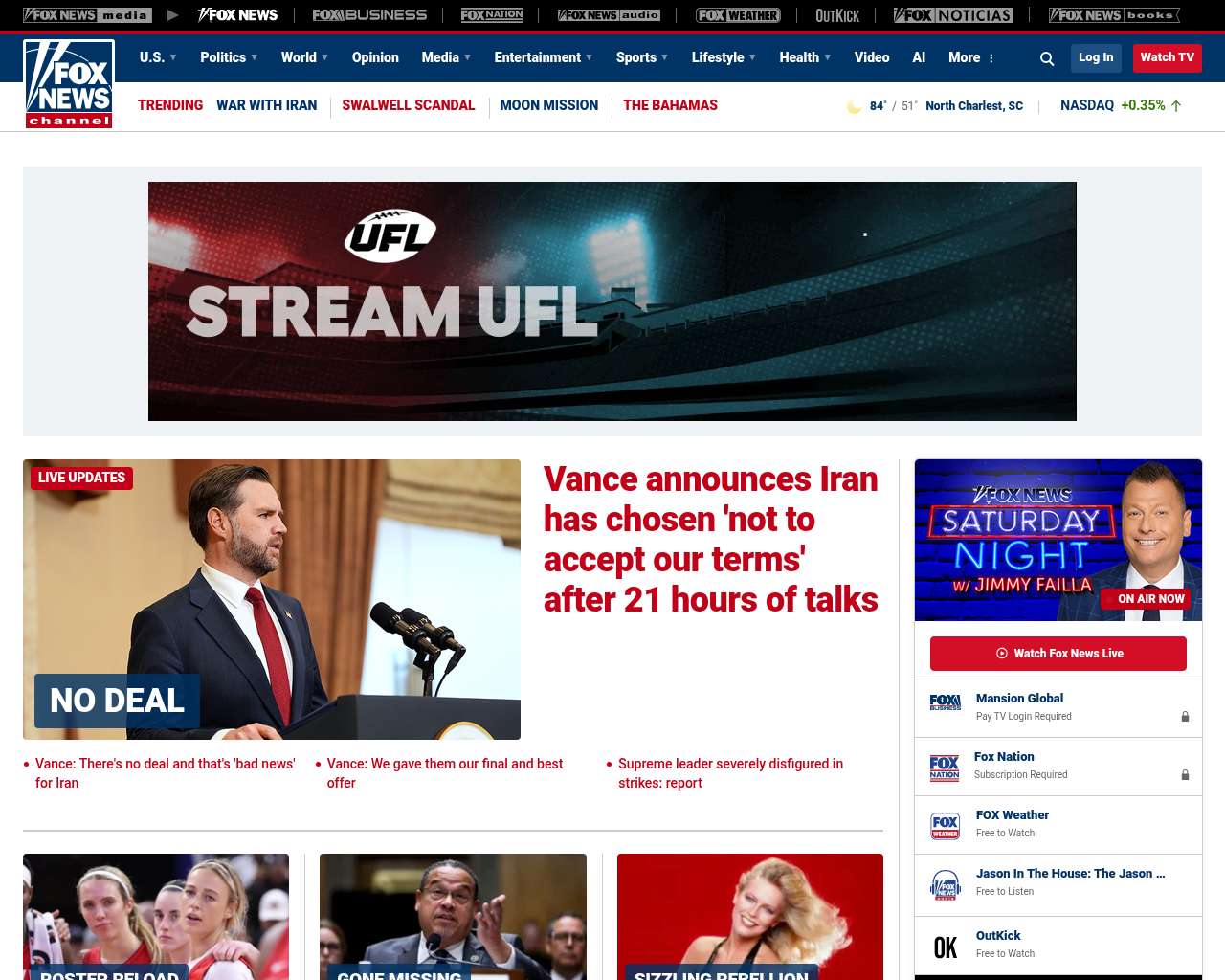Click the Fox Business logo in top bar
The width and height of the screenshot is (1225, 980).
point(369,15)
